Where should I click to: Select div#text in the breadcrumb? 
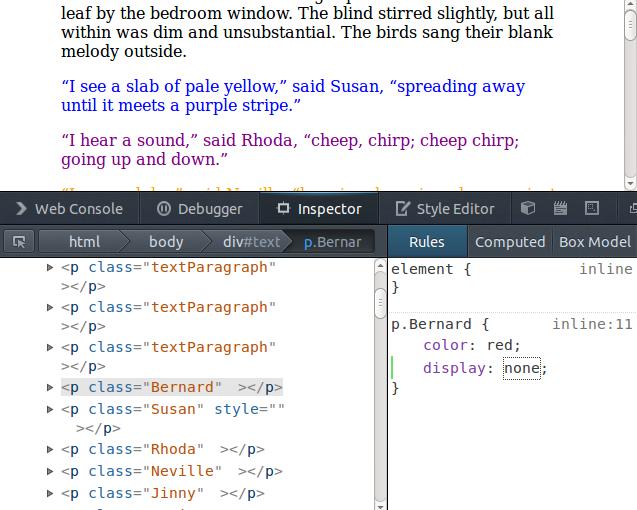click(x=251, y=242)
